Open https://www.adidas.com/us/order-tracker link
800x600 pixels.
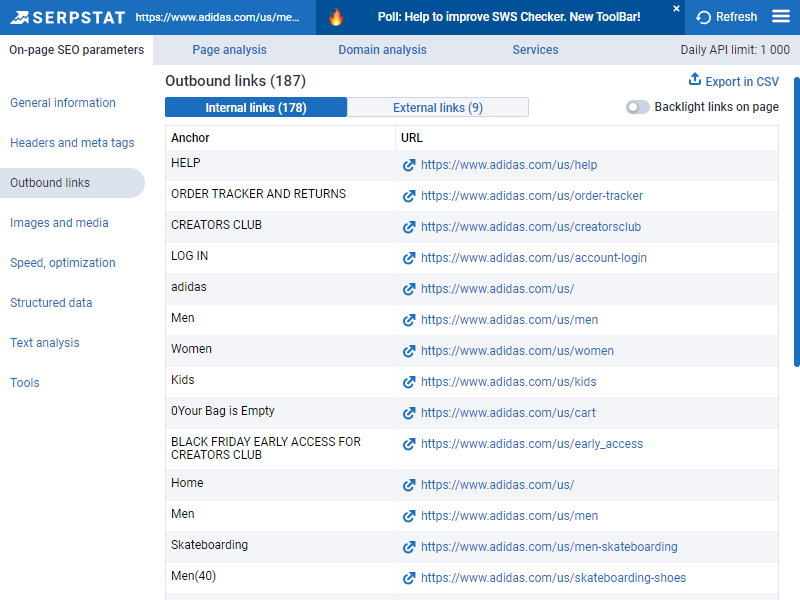pos(532,196)
